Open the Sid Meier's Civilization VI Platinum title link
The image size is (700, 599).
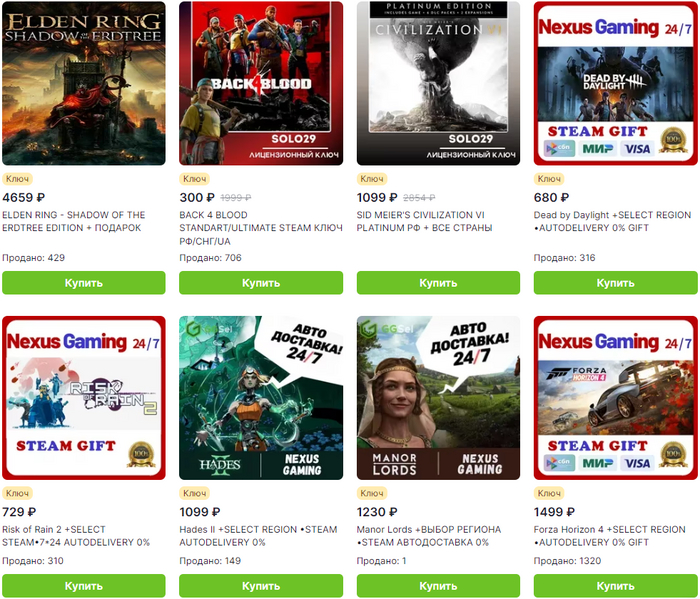(x=424, y=221)
